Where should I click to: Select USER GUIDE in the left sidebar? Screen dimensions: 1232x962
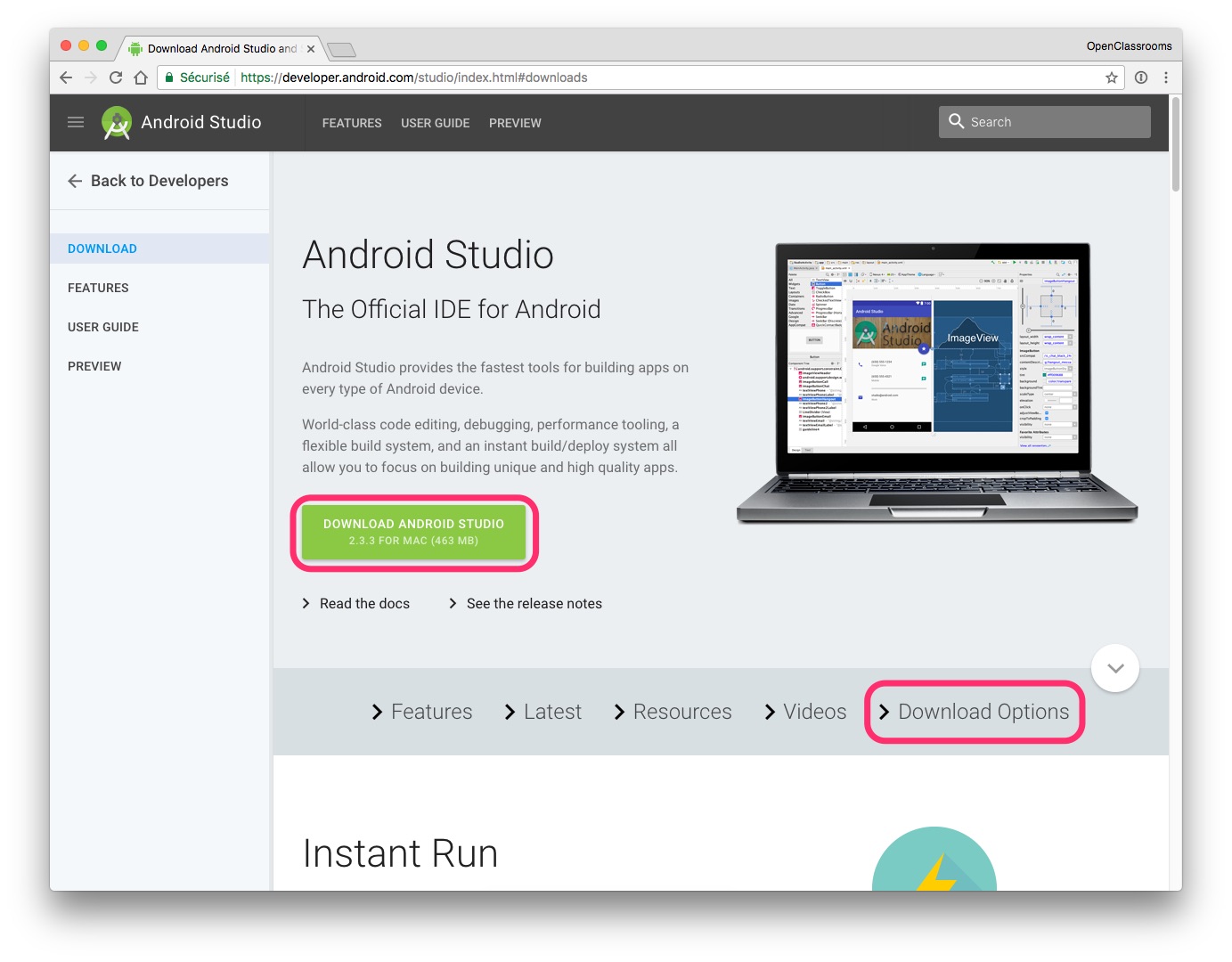(103, 327)
